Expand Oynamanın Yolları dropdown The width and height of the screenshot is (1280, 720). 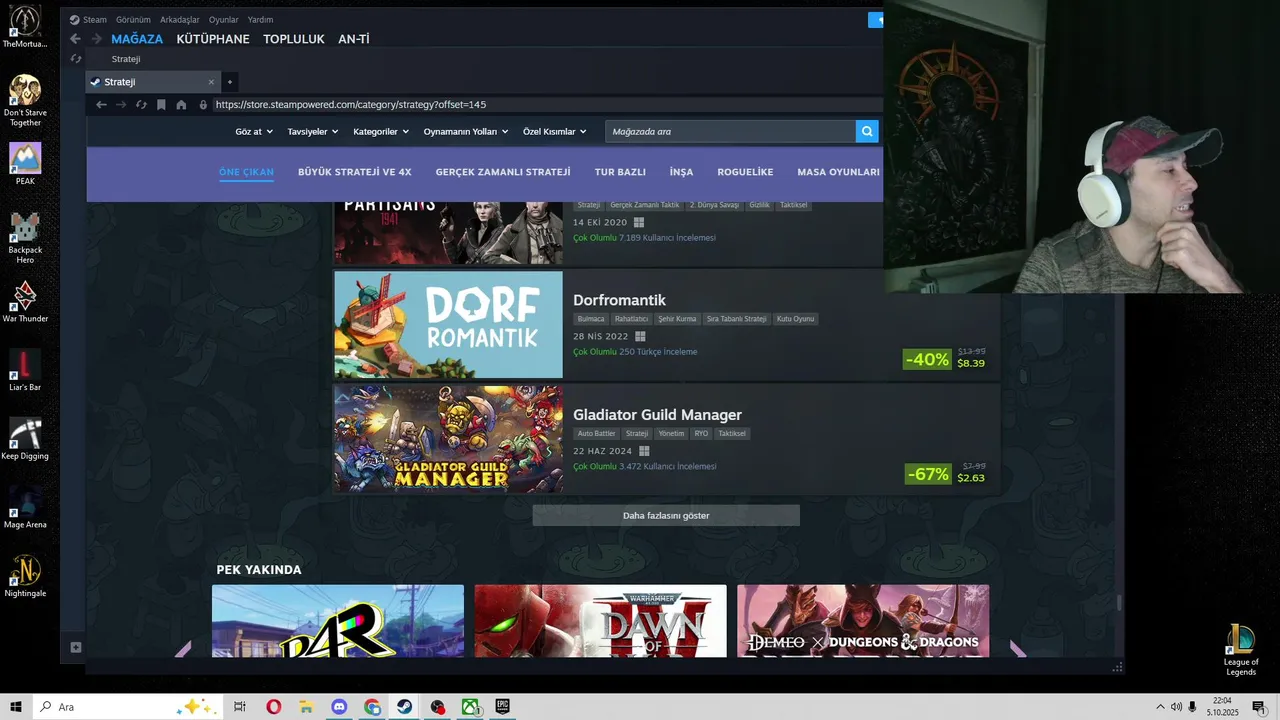click(x=466, y=131)
